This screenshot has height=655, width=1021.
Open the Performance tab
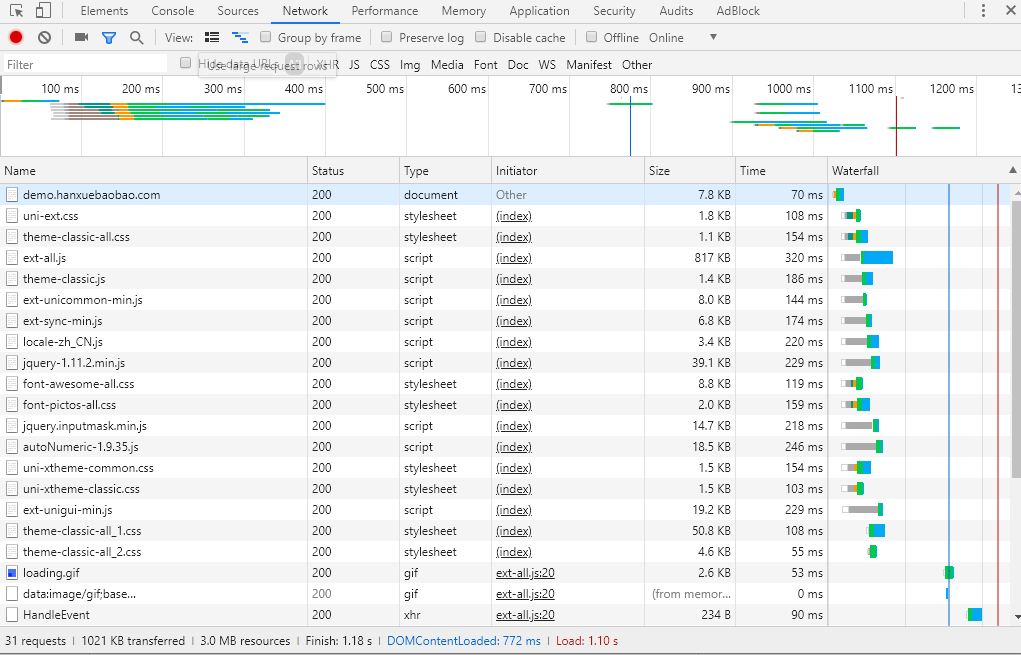point(384,11)
